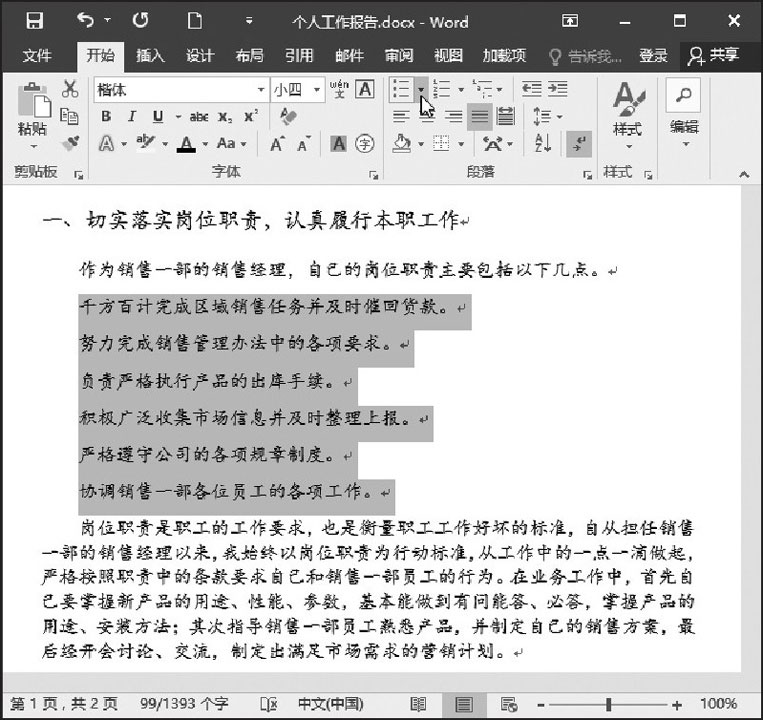Screen dimensions: 763x720
Task: Open the font size dropdown
Action: [x=317, y=90]
